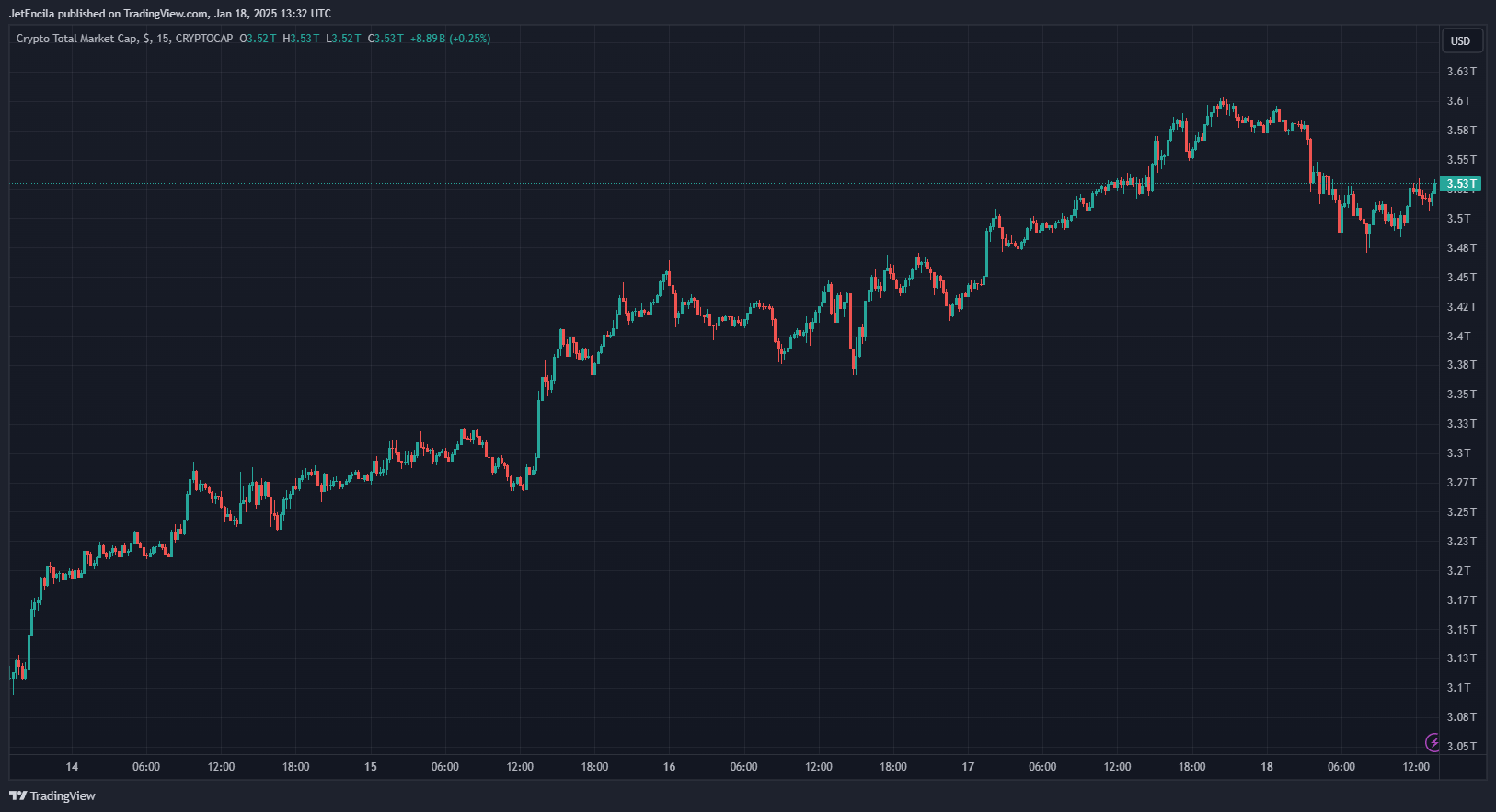Click the close value C3.53T in the legend
Image resolution: width=1496 pixels, height=812 pixels.
pyautogui.click(x=386, y=39)
